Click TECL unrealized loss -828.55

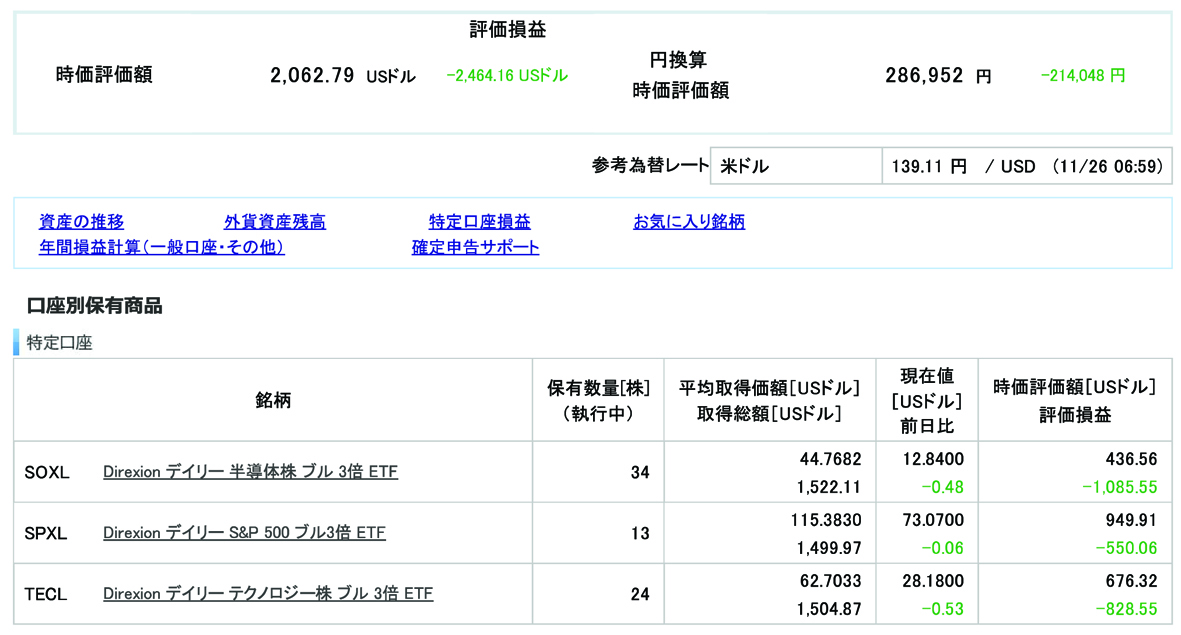(1126, 609)
